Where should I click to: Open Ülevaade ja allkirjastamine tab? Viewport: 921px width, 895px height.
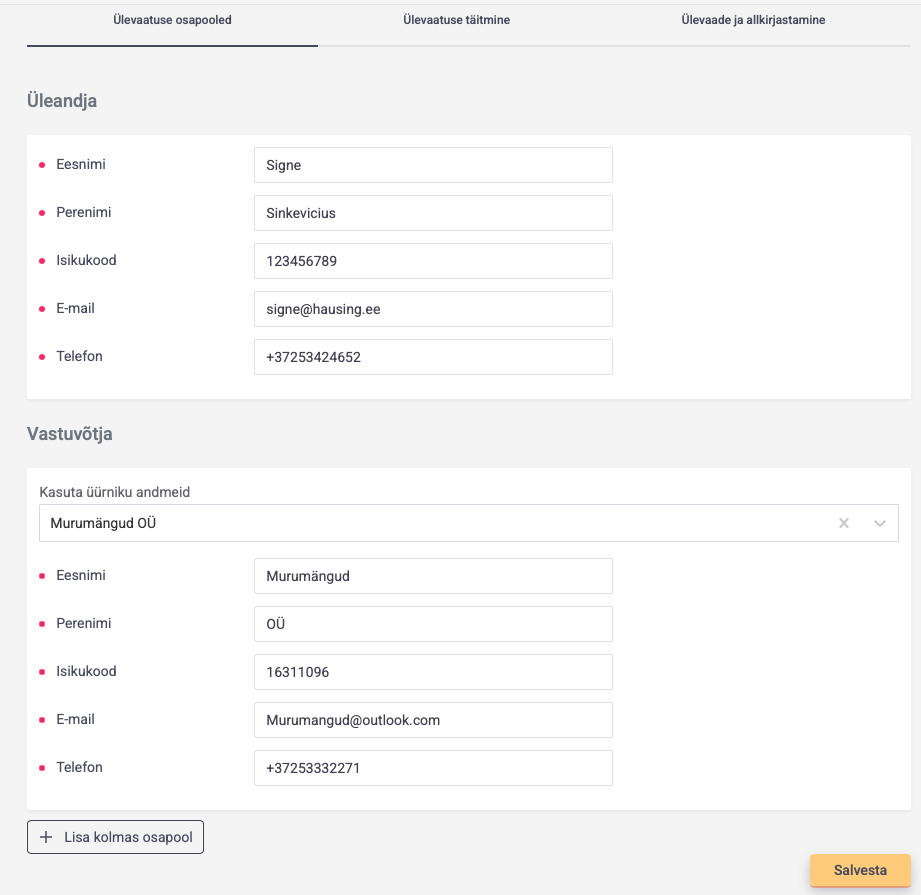tap(753, 20)
